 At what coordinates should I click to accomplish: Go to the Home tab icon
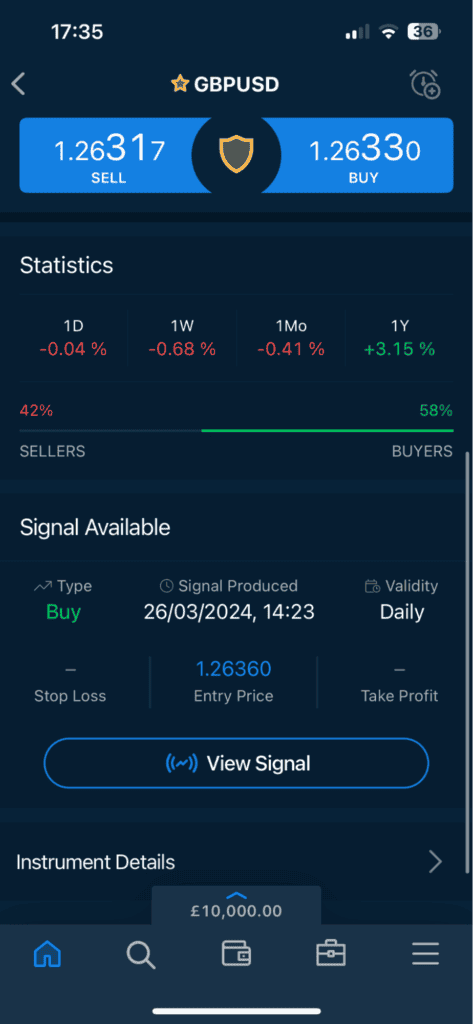tap(47, 954)
